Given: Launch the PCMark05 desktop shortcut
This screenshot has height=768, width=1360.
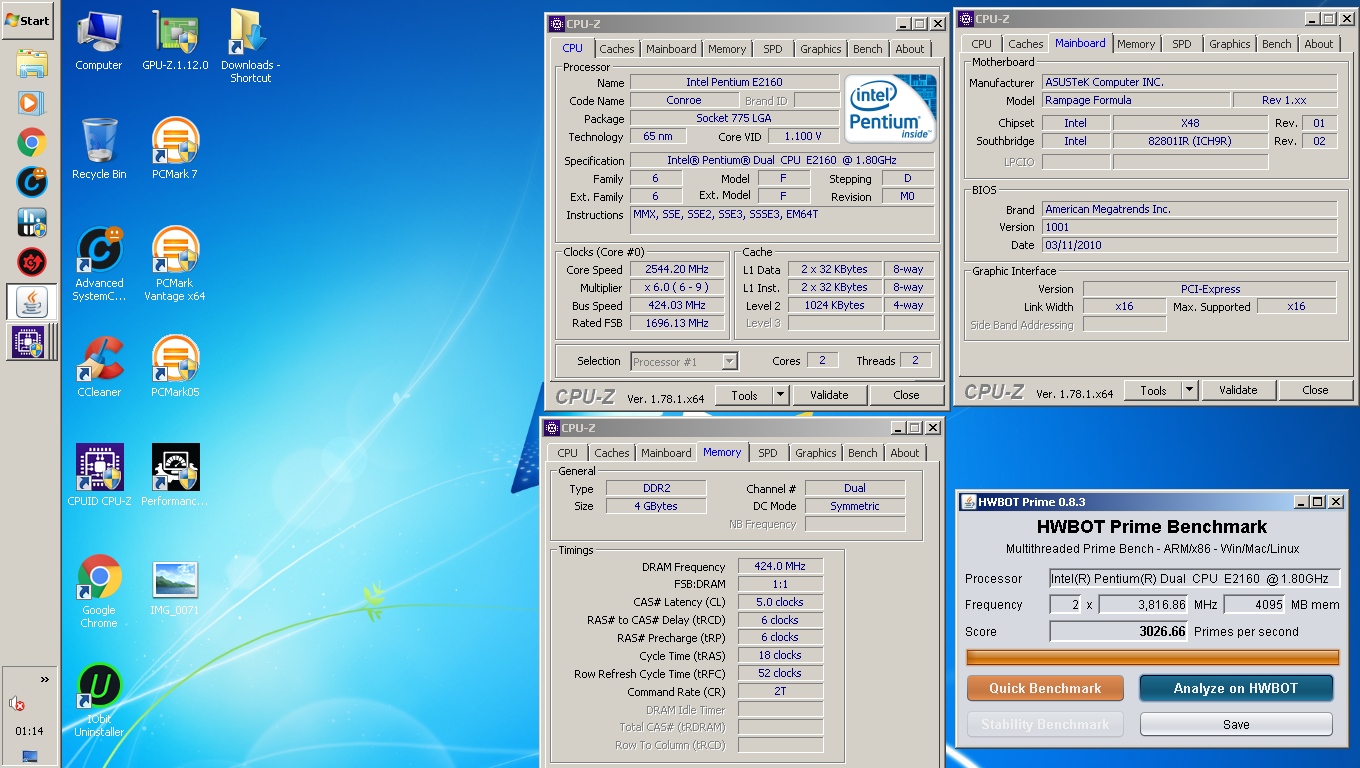Looking at the screenshot, I should tap(175, 367).
